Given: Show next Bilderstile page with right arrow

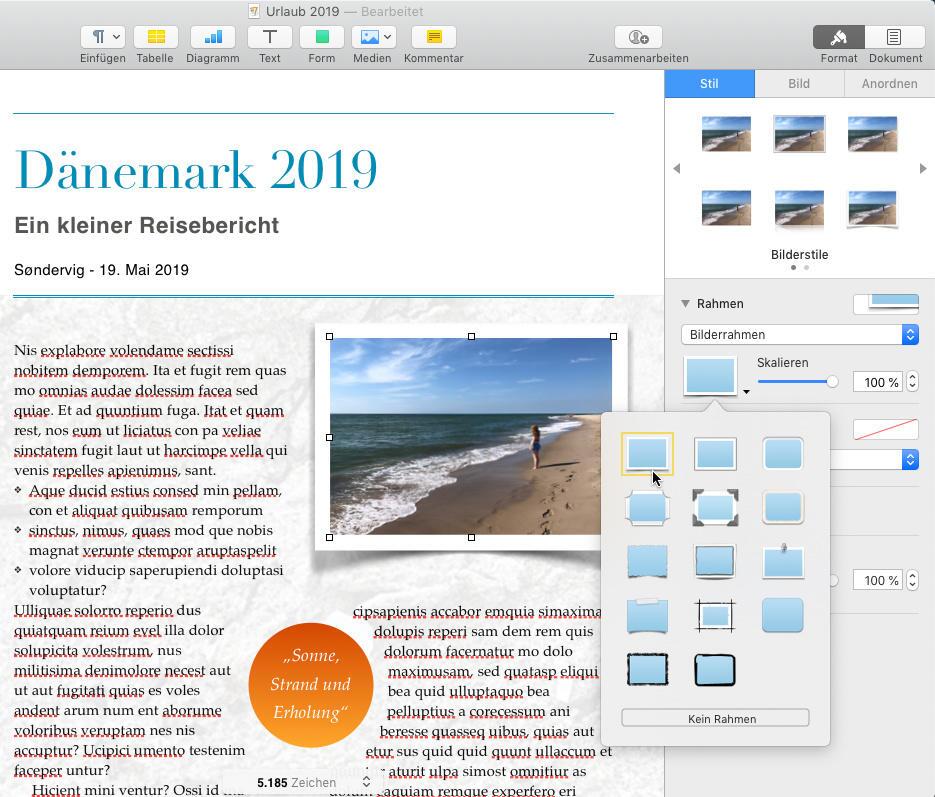Looking at the screenshot, I should 922,169.
